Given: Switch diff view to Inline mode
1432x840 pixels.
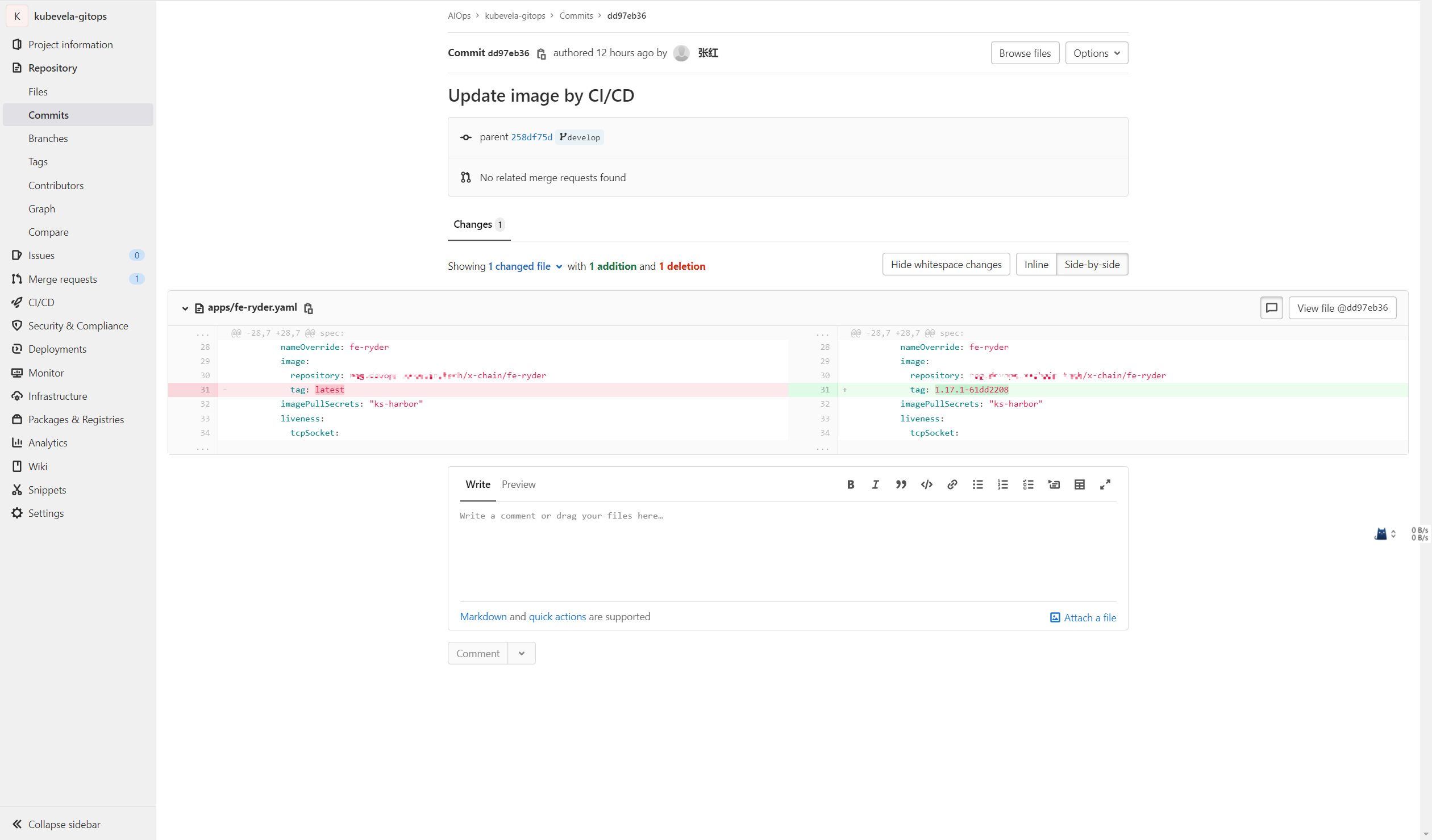Looking at the screenshot, I should click(1036, 264).
